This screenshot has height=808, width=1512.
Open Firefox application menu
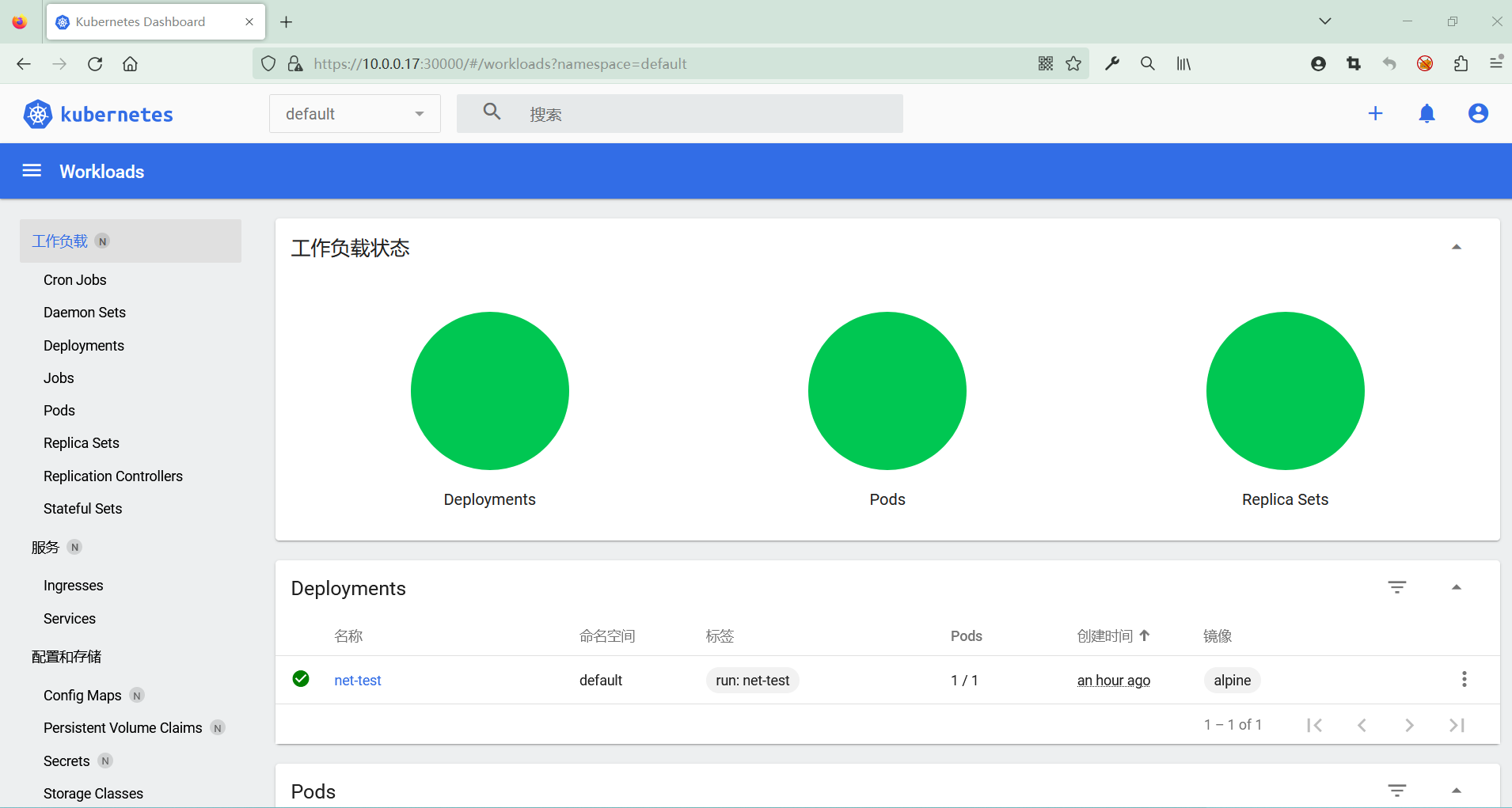click(1496, 63)
